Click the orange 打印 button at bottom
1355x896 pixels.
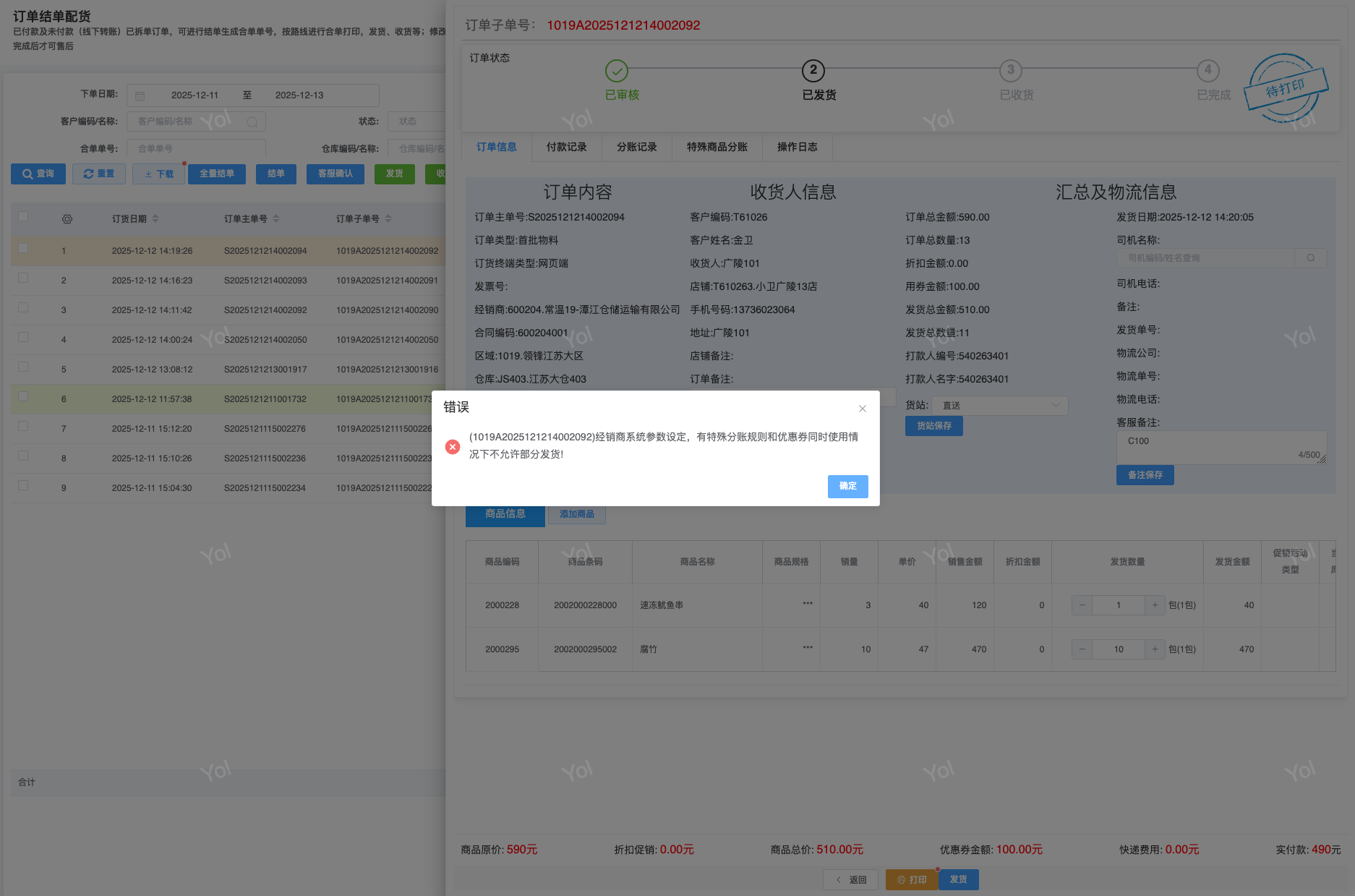[x=912, y=879]
